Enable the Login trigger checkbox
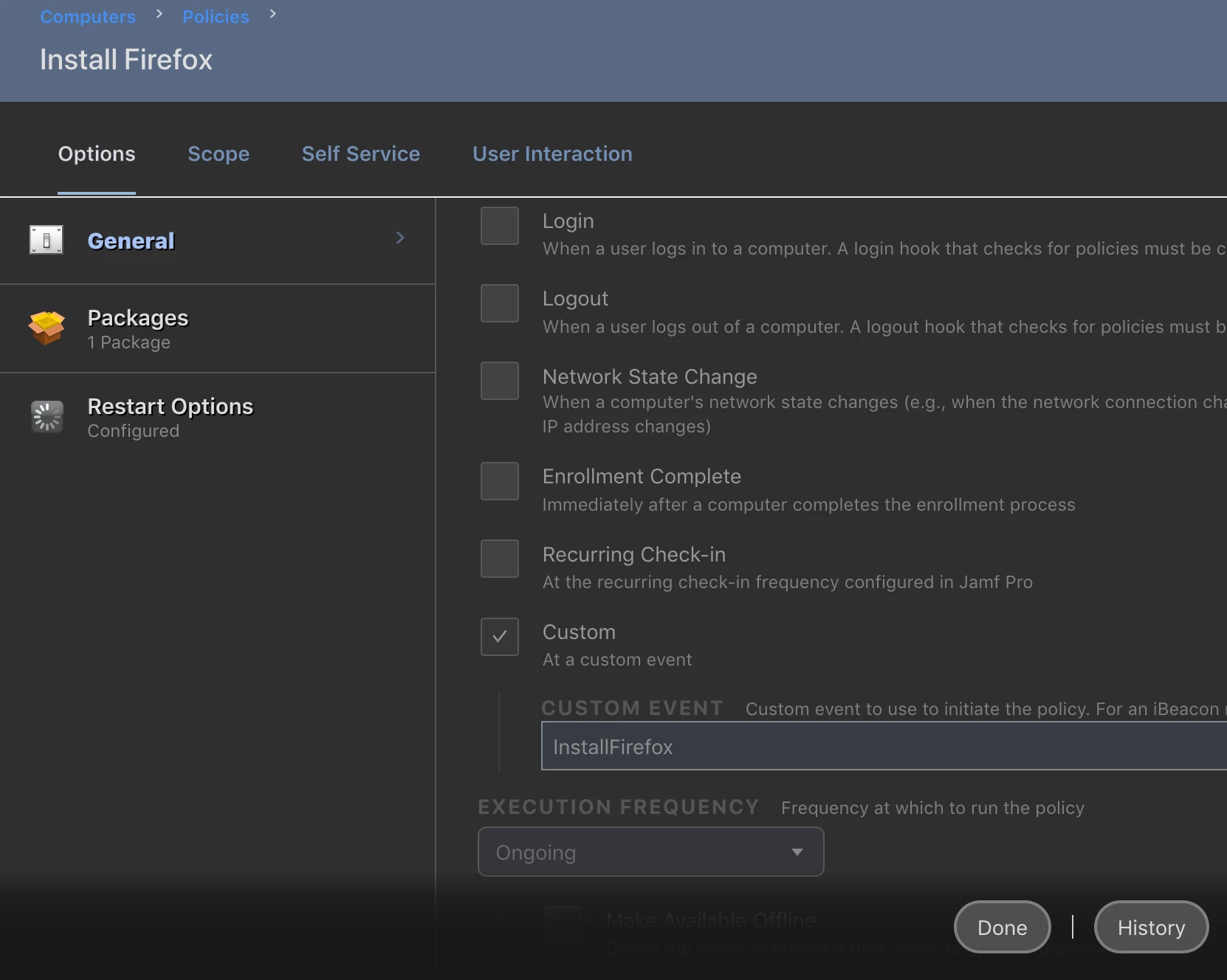 click(500, 226)
